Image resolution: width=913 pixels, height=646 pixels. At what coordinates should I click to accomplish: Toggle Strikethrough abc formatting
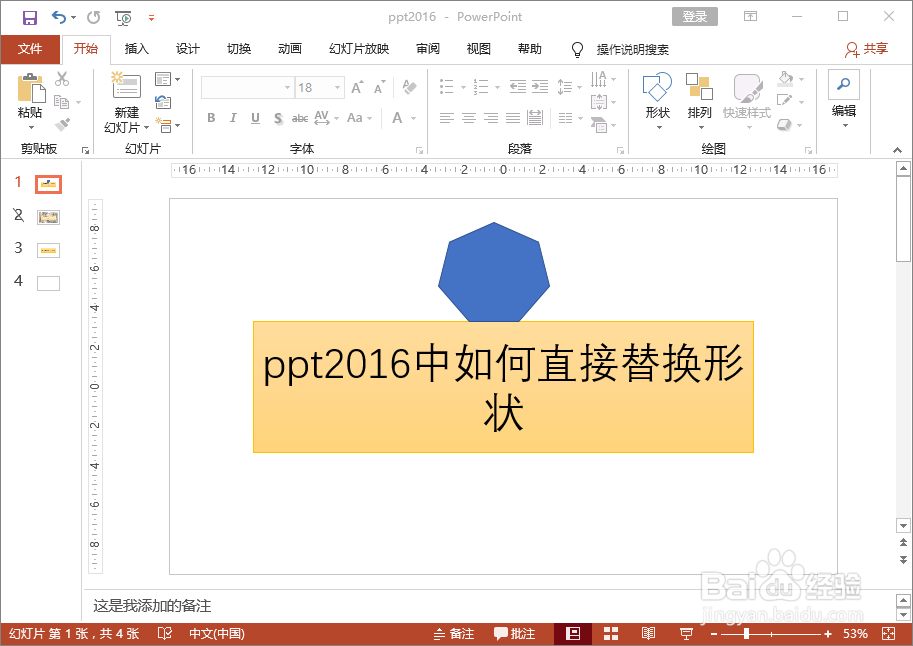pyautogui.click(x=300, y=118)
